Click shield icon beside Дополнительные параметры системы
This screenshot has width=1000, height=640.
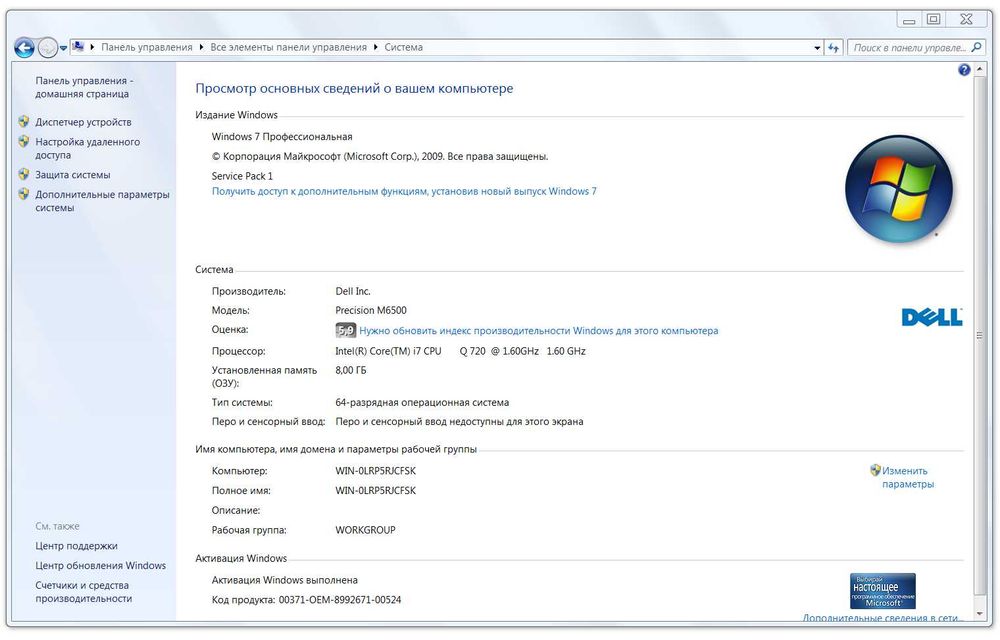(x=24, y=193)
